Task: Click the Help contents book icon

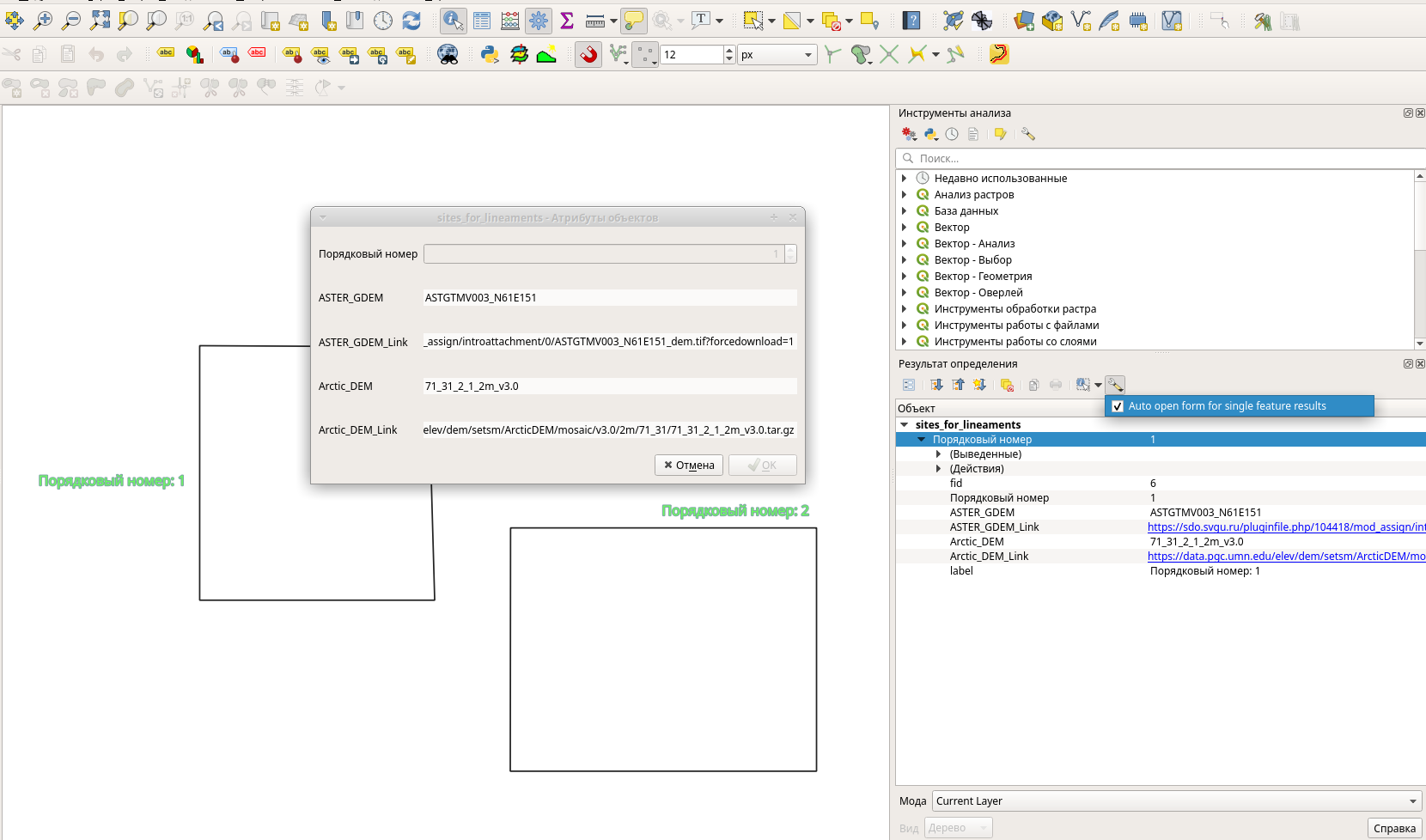Action: [911, 21]
